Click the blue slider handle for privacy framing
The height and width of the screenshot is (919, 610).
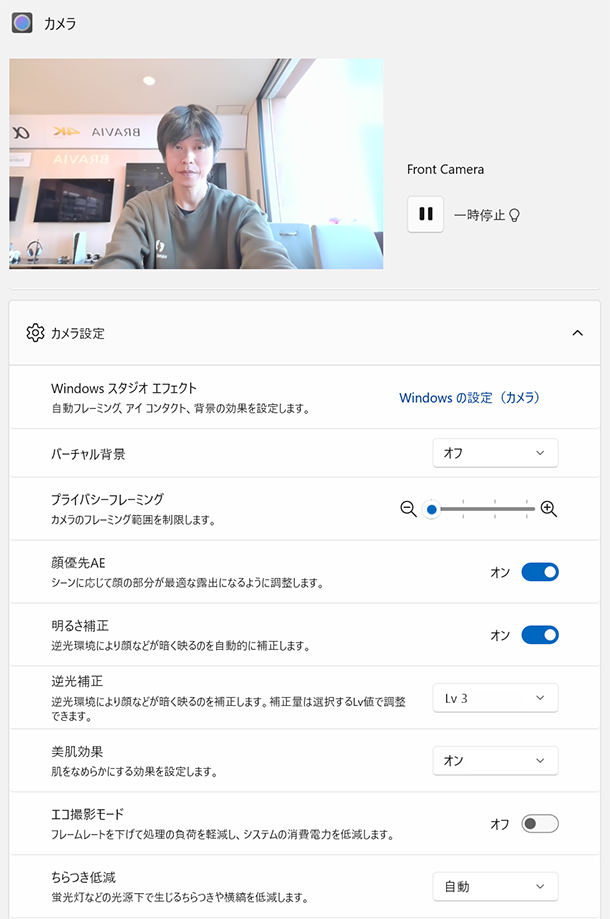[432, 509]
